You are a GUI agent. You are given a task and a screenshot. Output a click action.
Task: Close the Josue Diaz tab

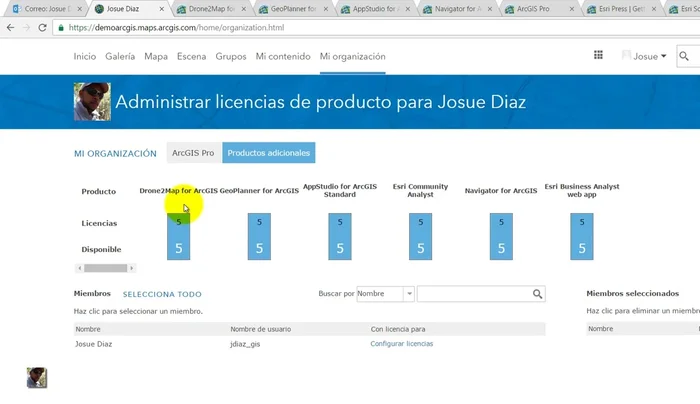point(162,8)
